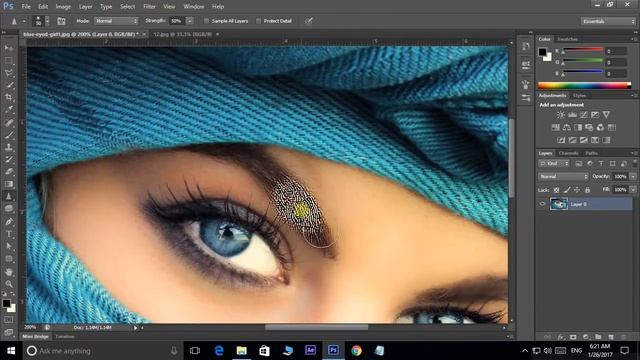Add a Levels adjustment
This screenshot has width=640, height=360.
pyautogui.click(x=572, y=115)
